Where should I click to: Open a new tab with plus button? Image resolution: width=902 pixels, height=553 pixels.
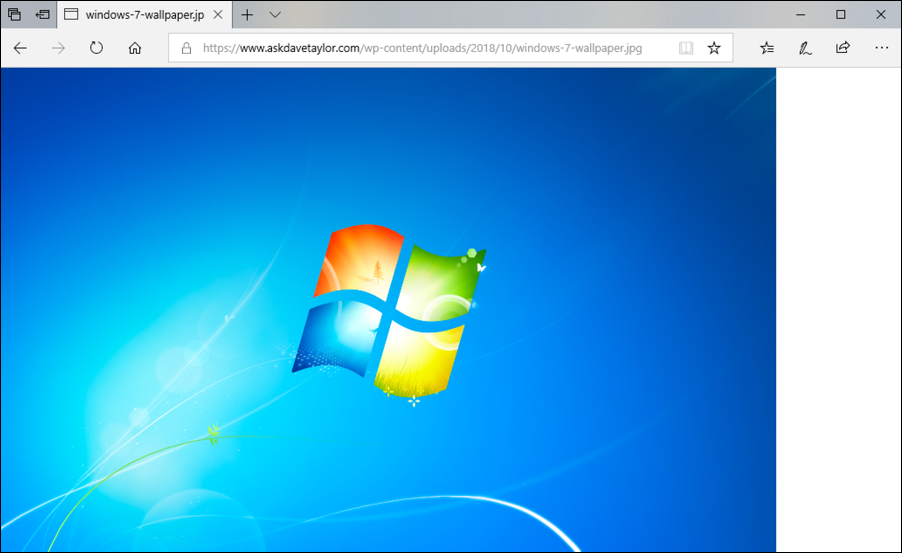click(247, 15)
